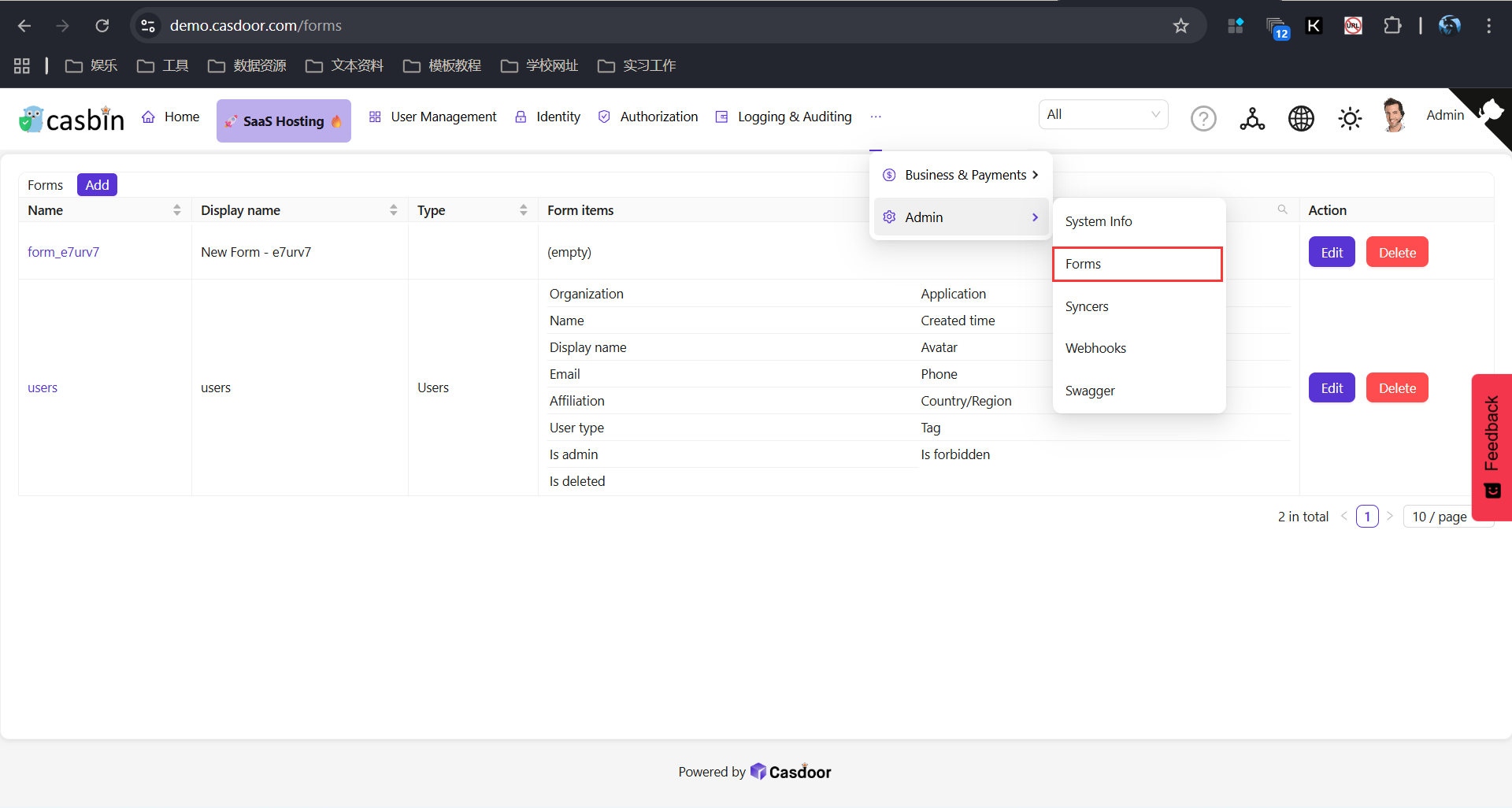Open the language globe icon
This screenshot has height=808, width=1512.
(x=1300, y=118)
